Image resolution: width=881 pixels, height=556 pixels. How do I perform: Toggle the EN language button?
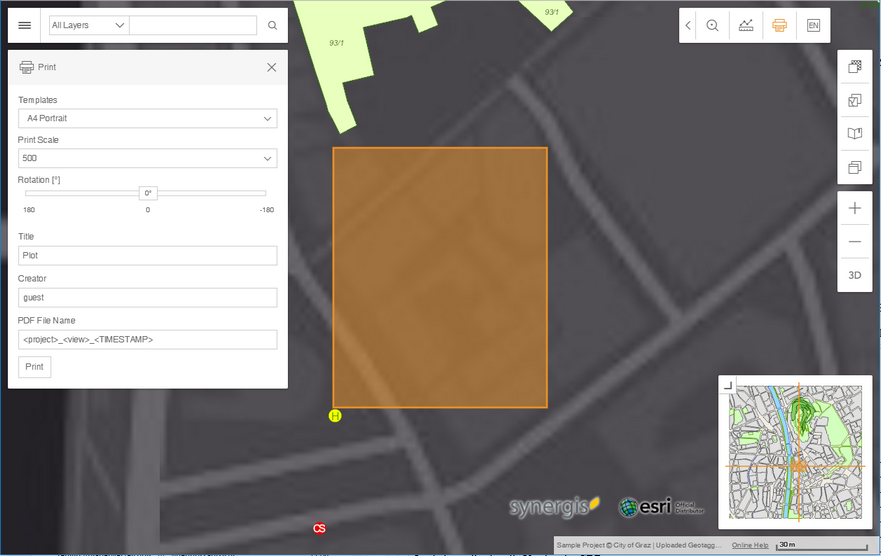point(813,25)
